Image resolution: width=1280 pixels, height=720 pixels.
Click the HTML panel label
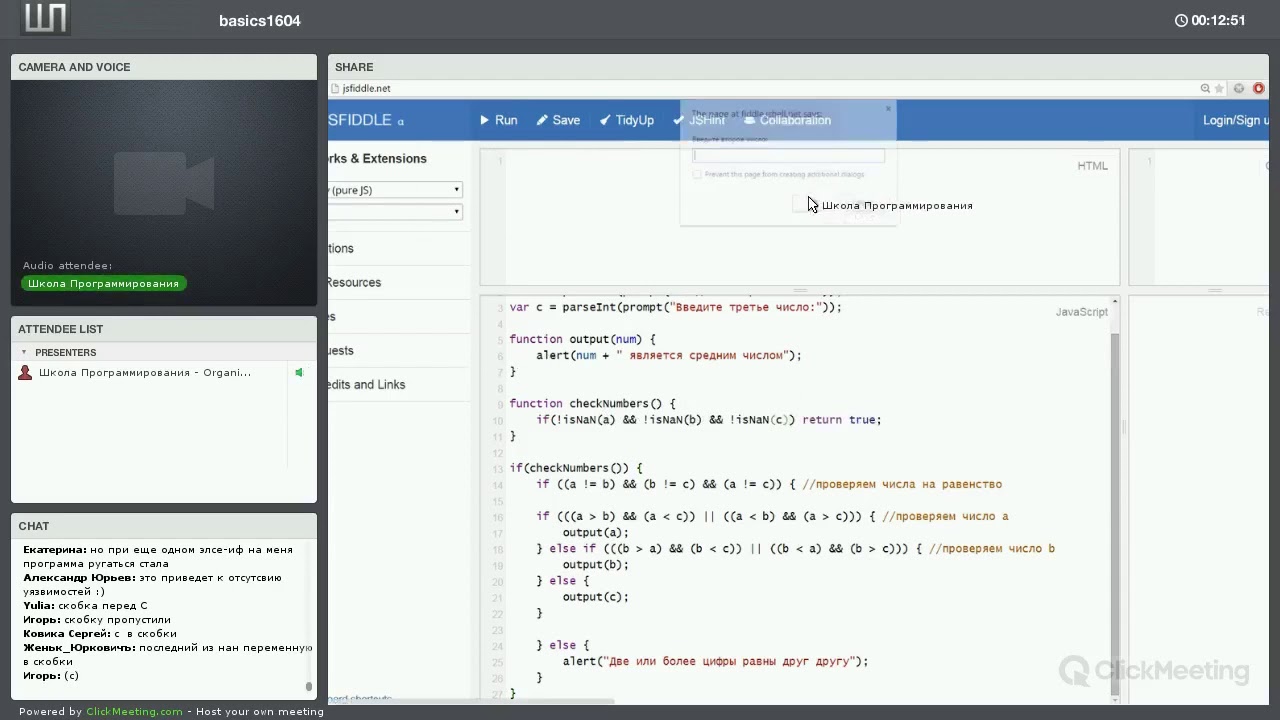coord(1092,166)
